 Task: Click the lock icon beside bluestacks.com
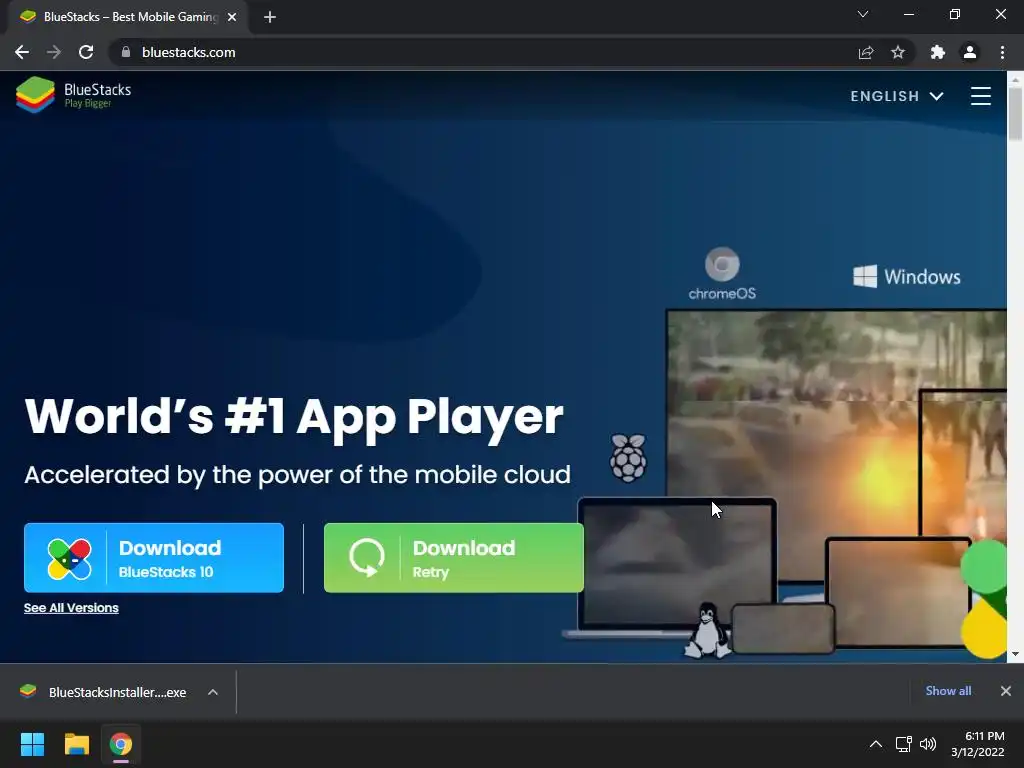(126, 52)
